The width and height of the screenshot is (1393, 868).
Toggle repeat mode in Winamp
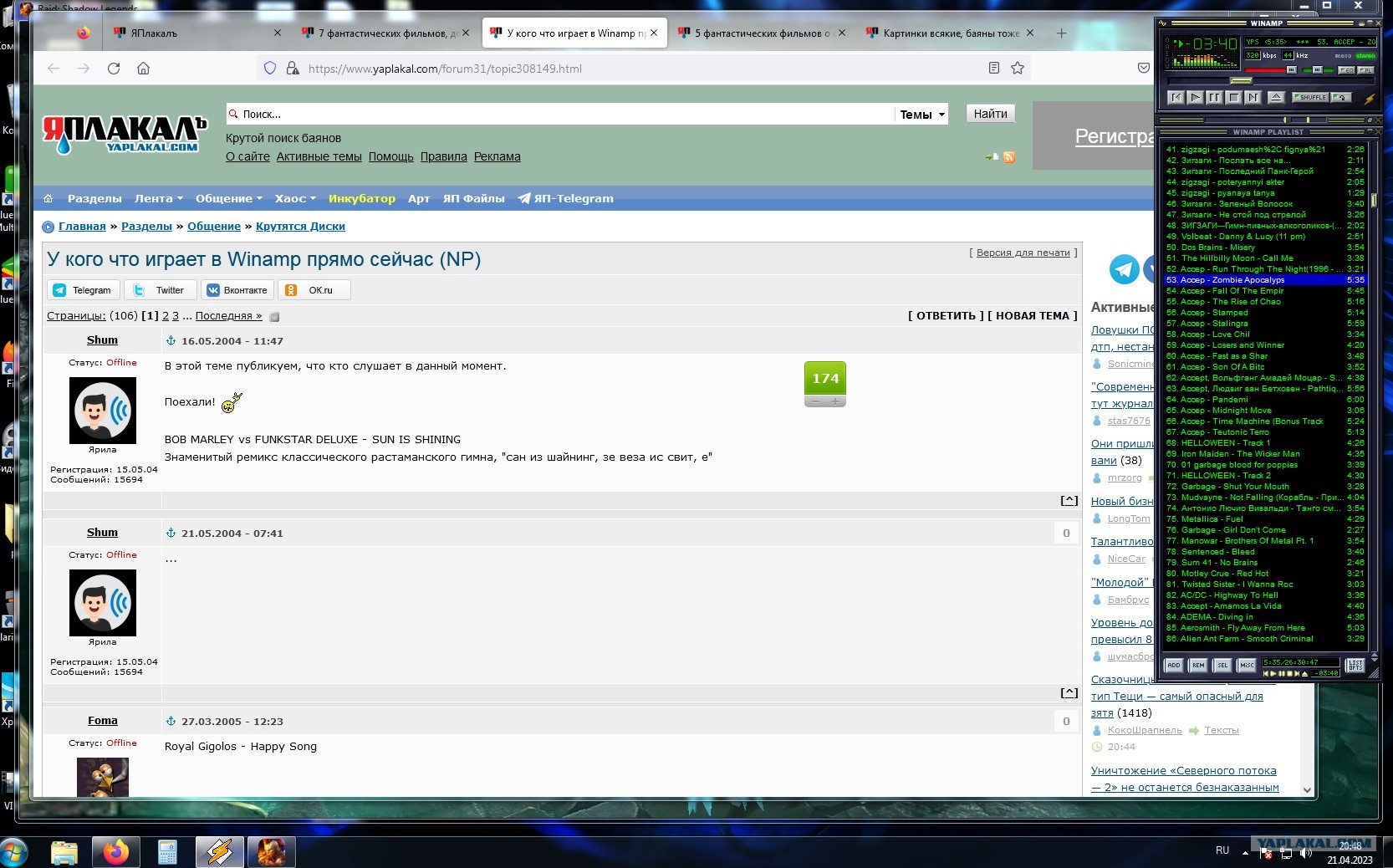click(1341, 98)
